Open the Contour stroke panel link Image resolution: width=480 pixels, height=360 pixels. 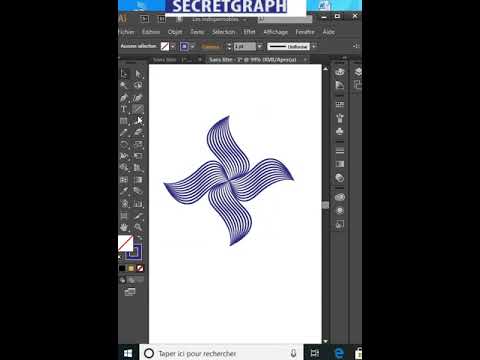211,46
